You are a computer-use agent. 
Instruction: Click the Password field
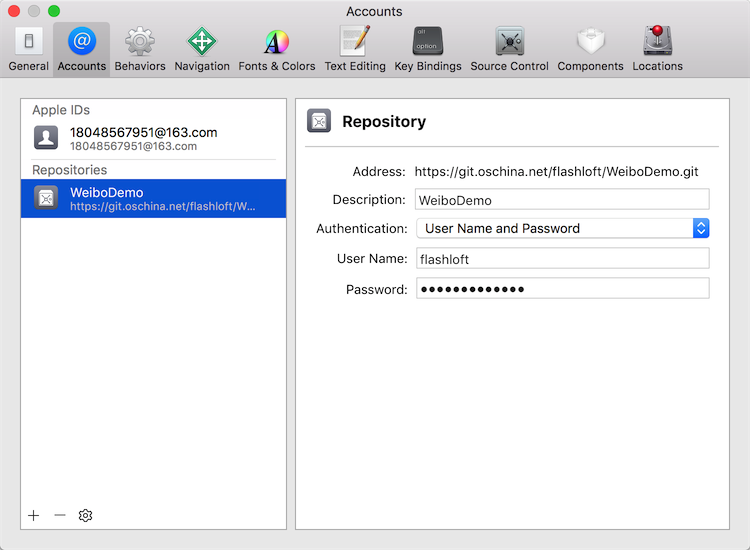tap(562, 289)
